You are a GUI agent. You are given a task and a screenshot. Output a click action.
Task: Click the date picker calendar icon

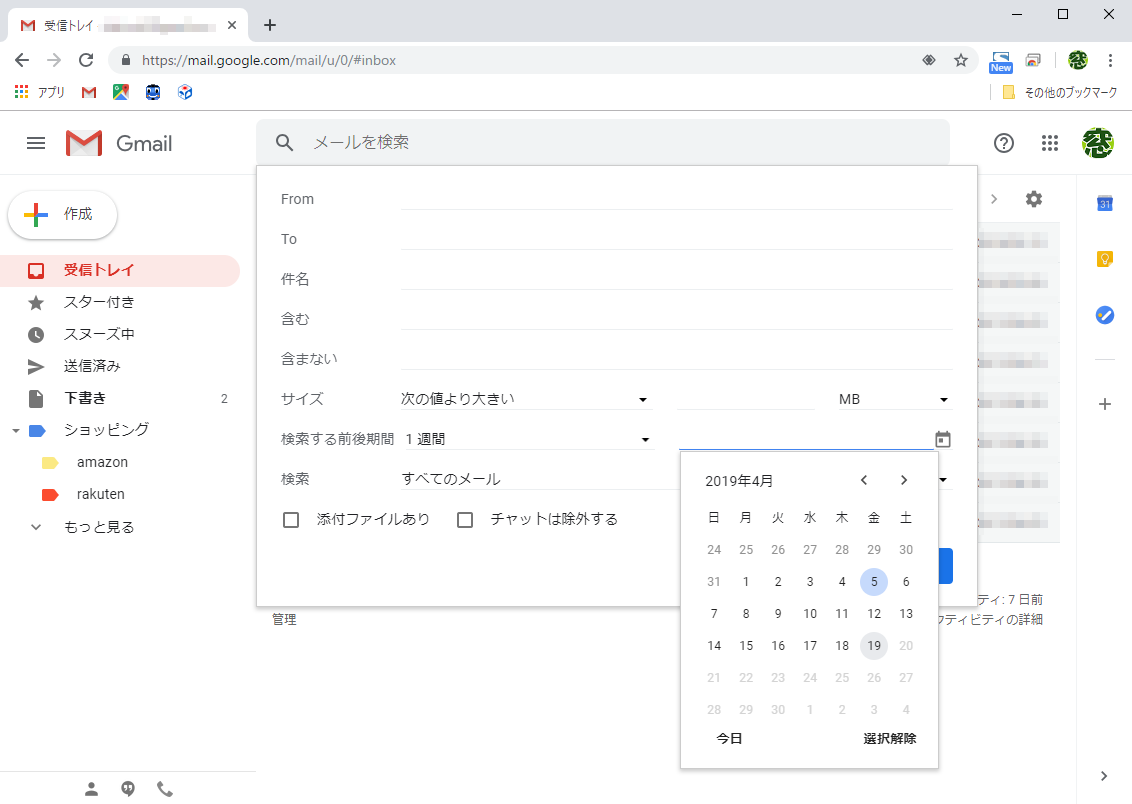(941, 438)
